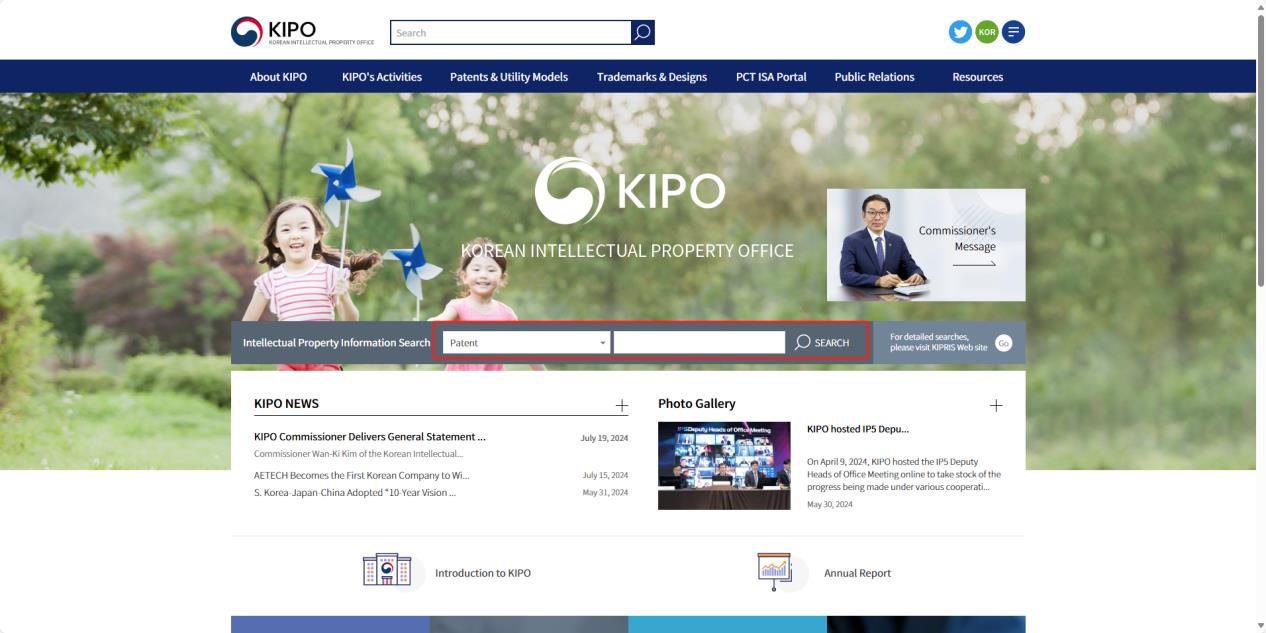Click the Annual Report link text

coord(857,574)
